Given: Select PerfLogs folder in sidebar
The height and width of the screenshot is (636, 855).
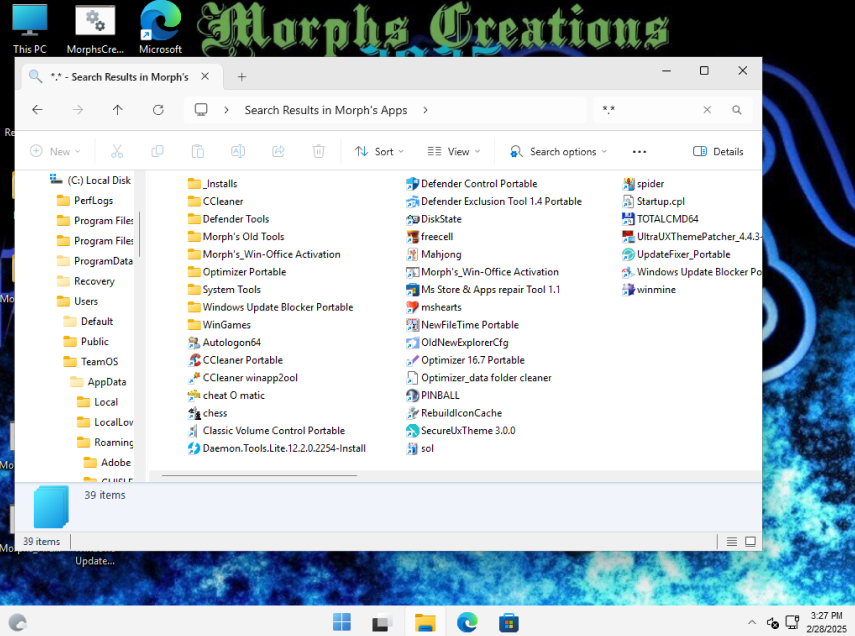Looking at the screenshot, I should 86,200.
